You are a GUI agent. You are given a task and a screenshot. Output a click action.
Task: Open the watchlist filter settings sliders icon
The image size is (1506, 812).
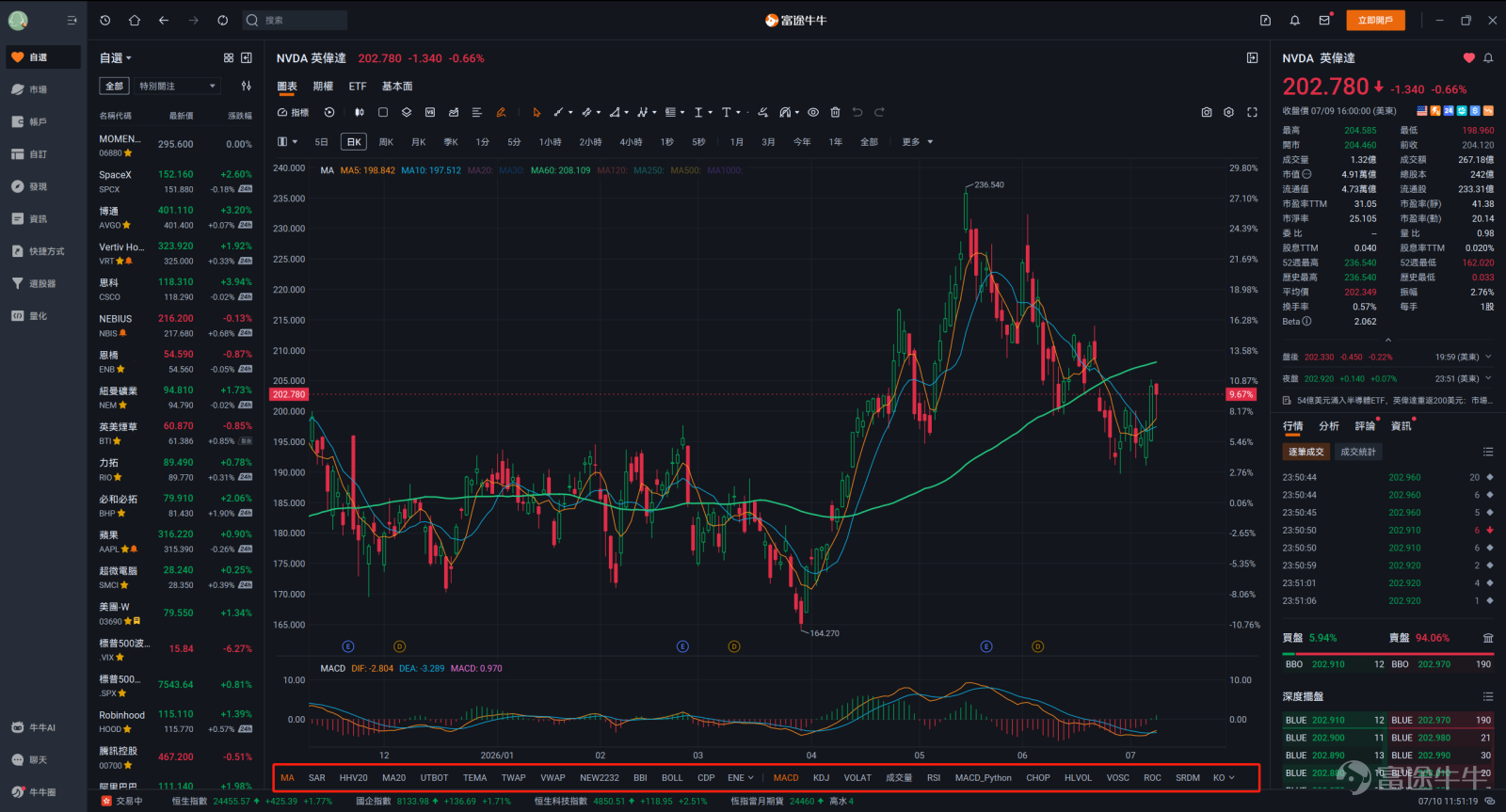247,86
